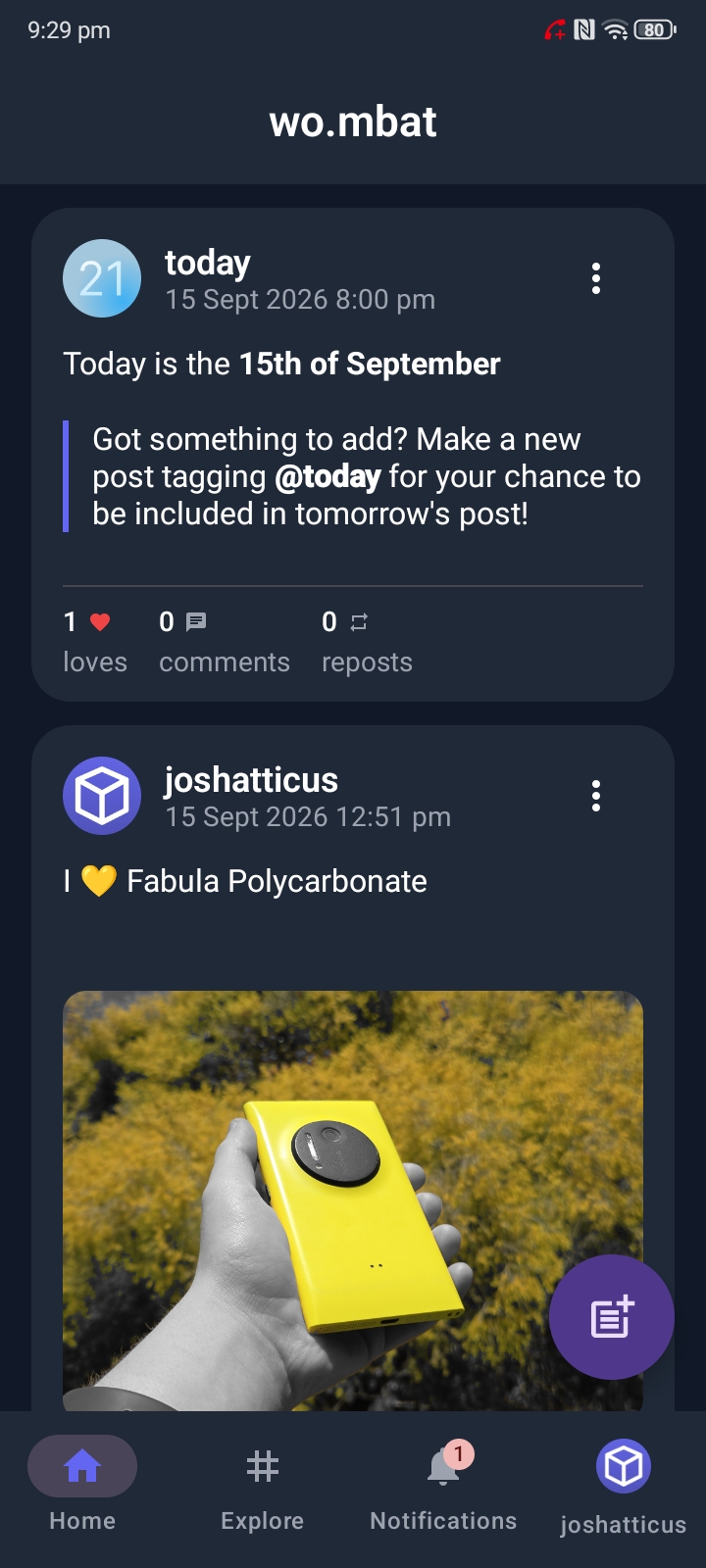Open three-dot menu on today post
The height and width of the screenshot is (1568, 706).
[x=595, y=278]
